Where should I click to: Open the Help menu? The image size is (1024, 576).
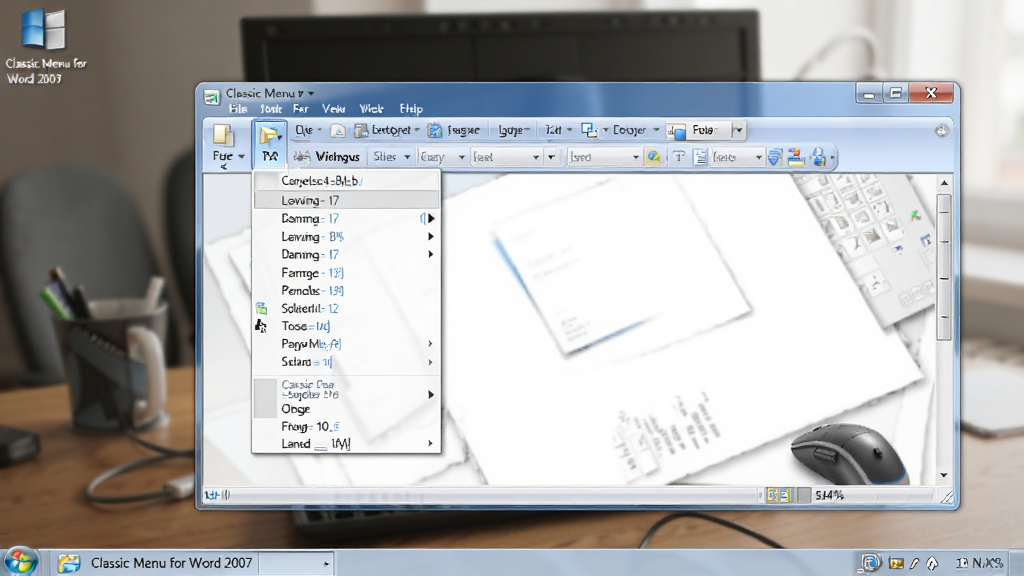click(411, 108)
